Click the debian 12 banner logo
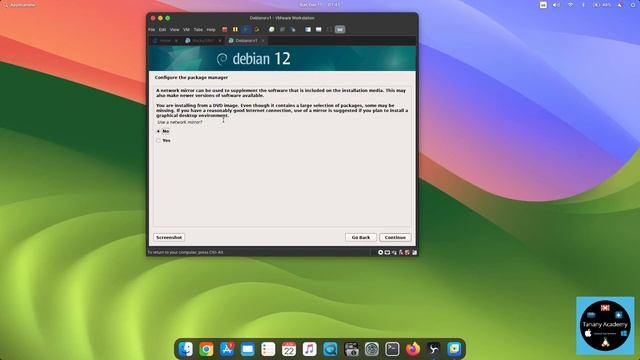 253,59
